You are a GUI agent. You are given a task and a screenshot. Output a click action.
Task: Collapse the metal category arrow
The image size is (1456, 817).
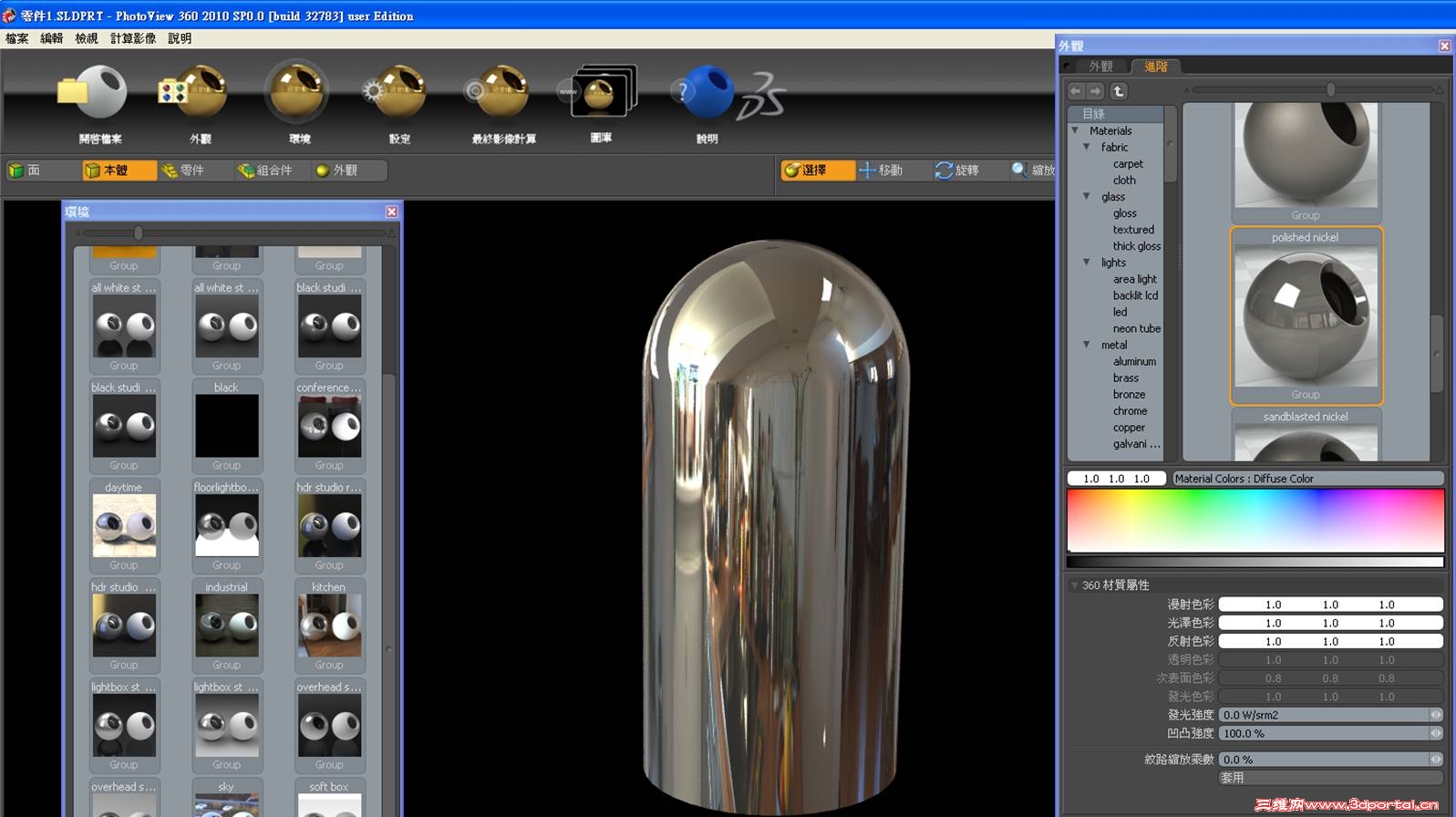coord(1087,345)
